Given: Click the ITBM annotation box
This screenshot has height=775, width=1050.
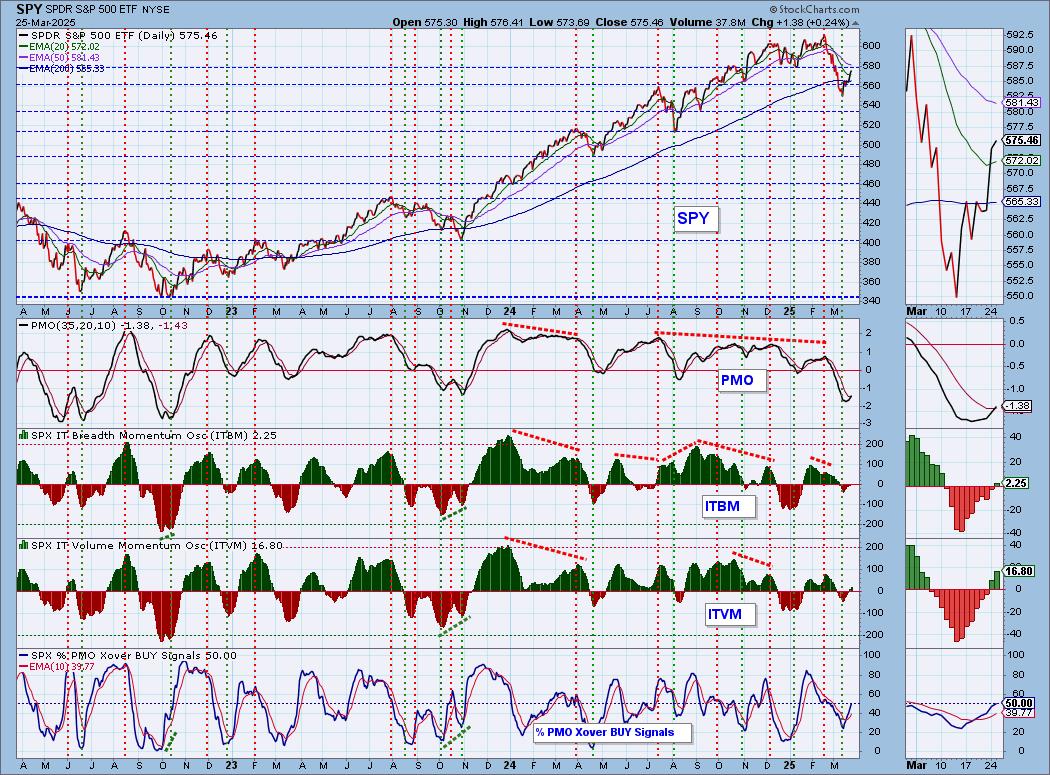Looking at the screenshot, I should [x=727, y=506].
